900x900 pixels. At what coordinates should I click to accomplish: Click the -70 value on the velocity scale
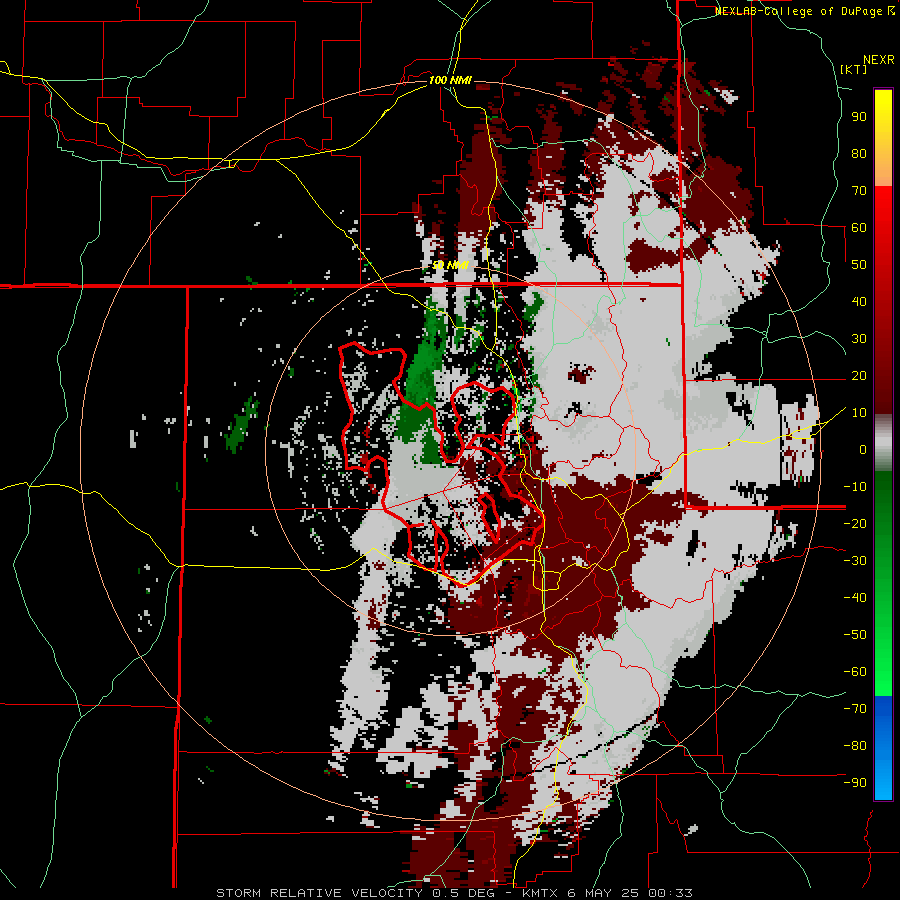coord(855,708)
